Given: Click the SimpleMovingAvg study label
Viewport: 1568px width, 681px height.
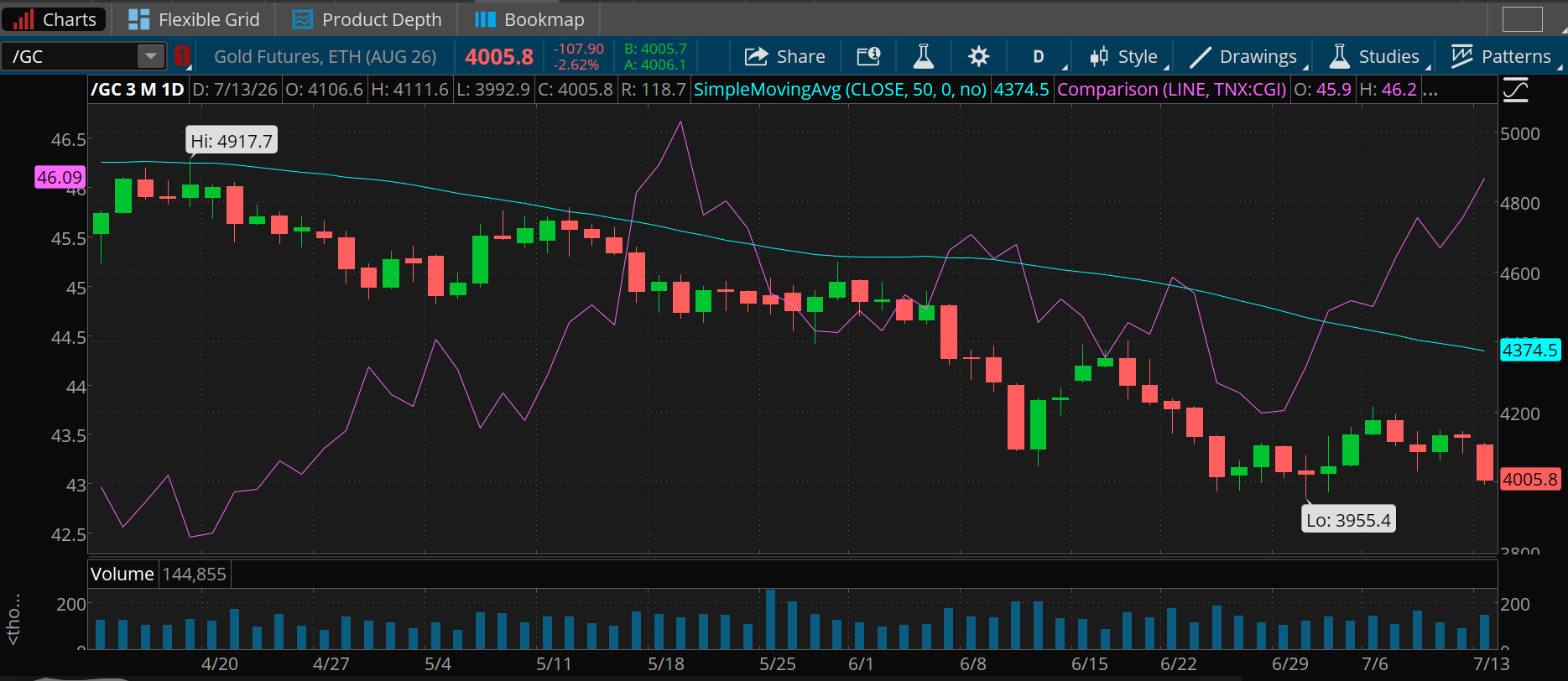Looking at the screenshot, I should coord(841,90).
